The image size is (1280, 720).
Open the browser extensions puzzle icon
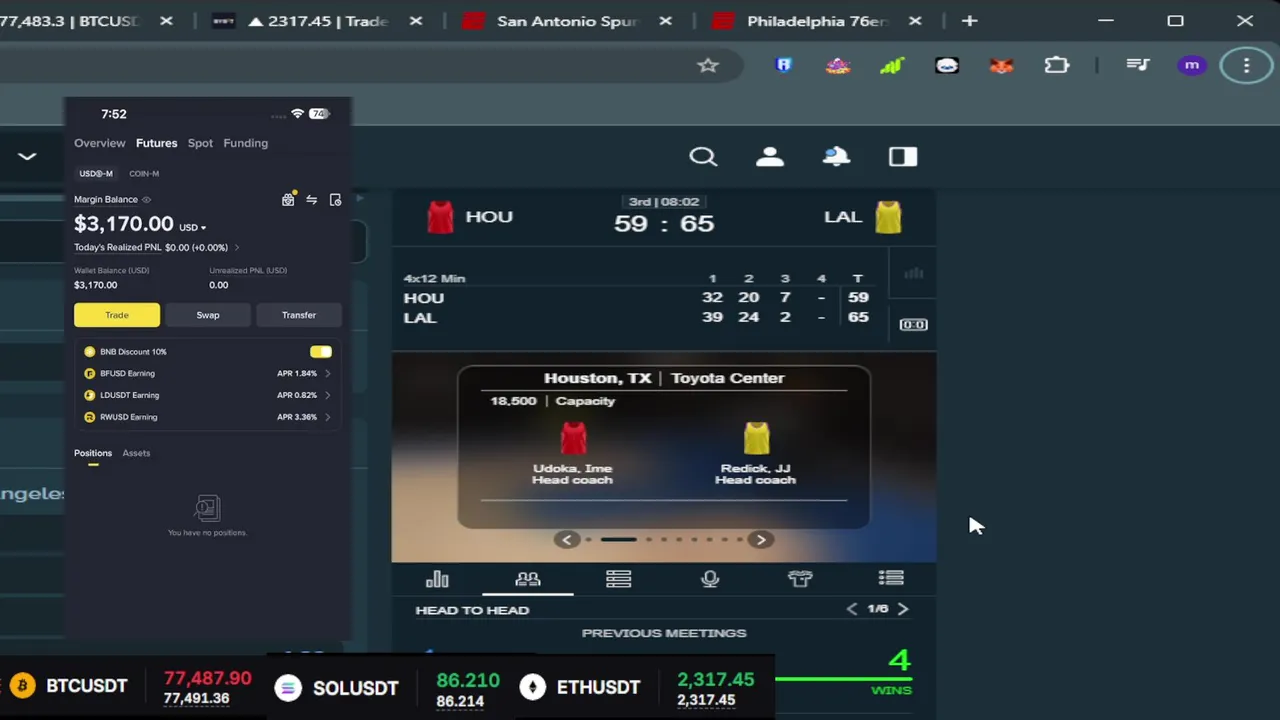[1057, 65]
